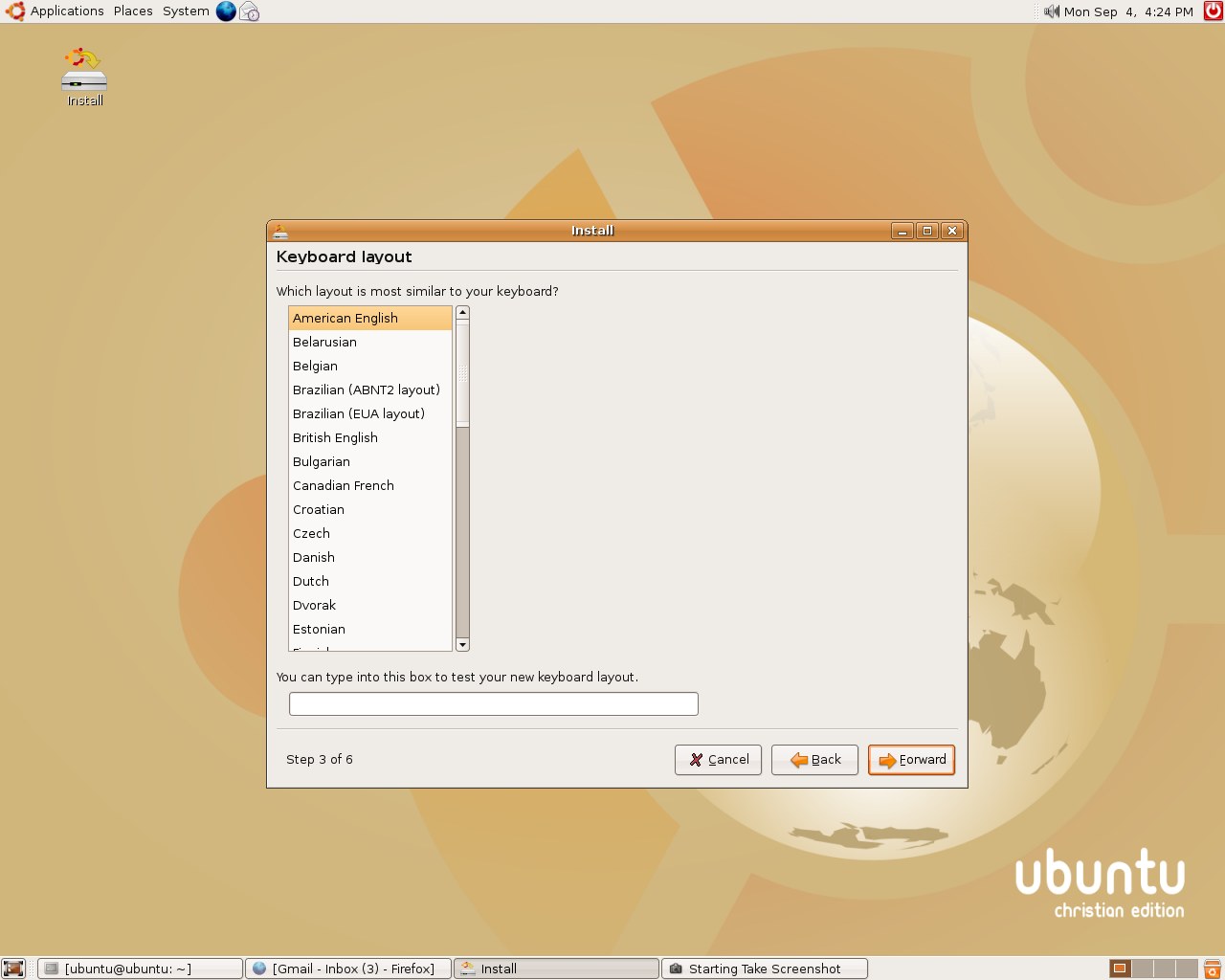
Task: Select American English layout
Action: click(x=370, y=318)
